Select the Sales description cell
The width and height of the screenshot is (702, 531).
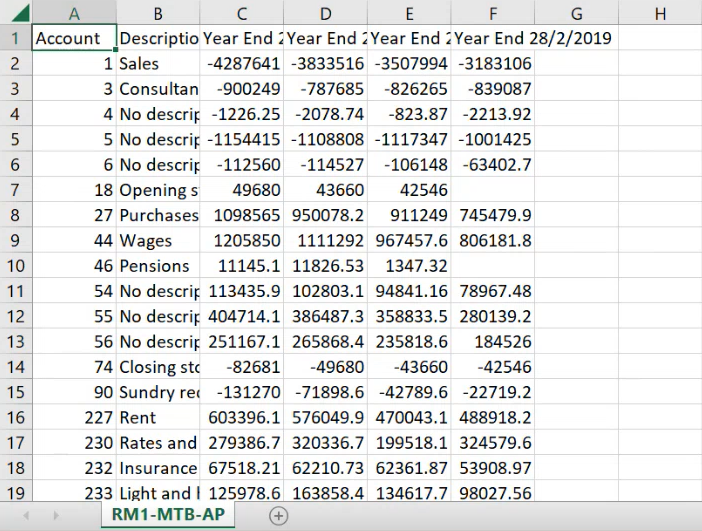[x=158, y=64]
